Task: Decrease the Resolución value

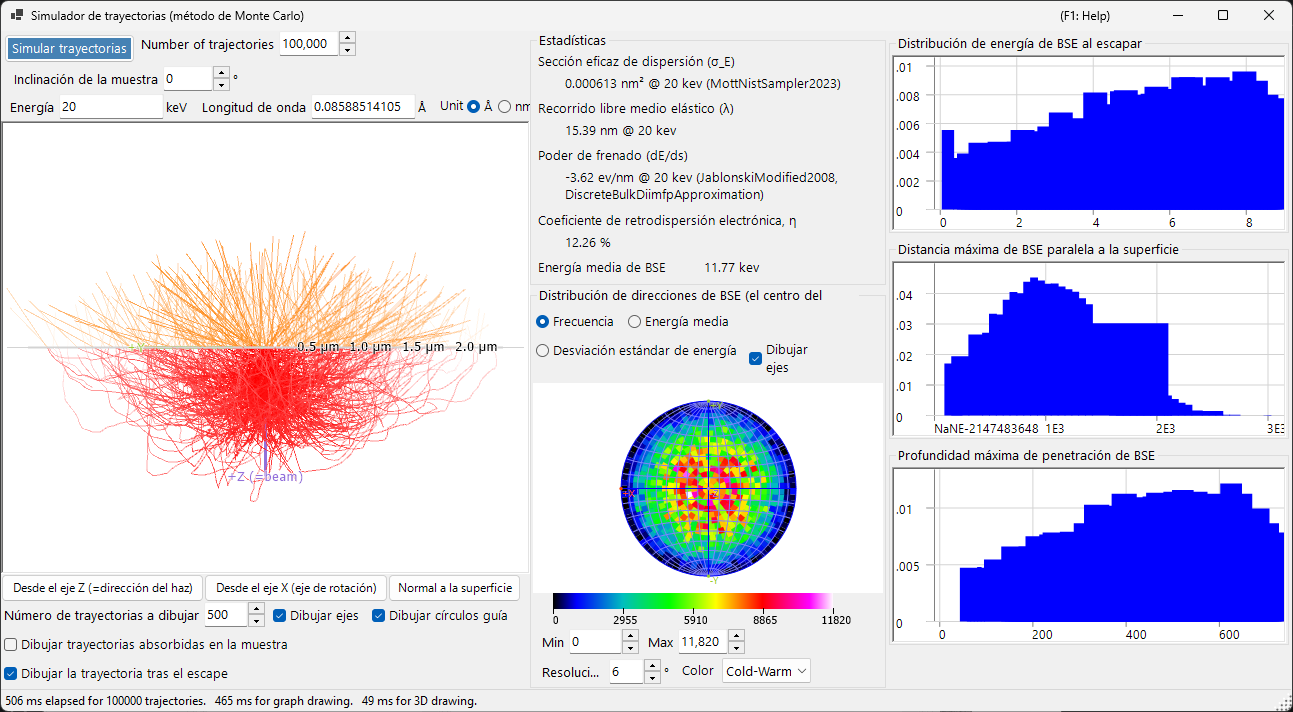Action: (653, 677)
